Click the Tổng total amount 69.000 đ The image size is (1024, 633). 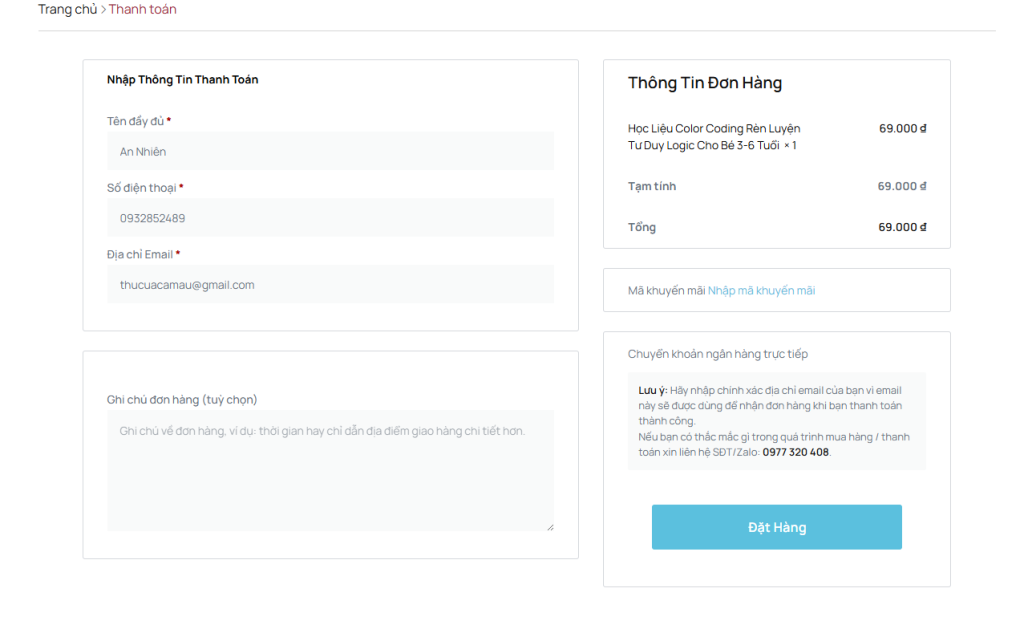[x=902, y=227]
